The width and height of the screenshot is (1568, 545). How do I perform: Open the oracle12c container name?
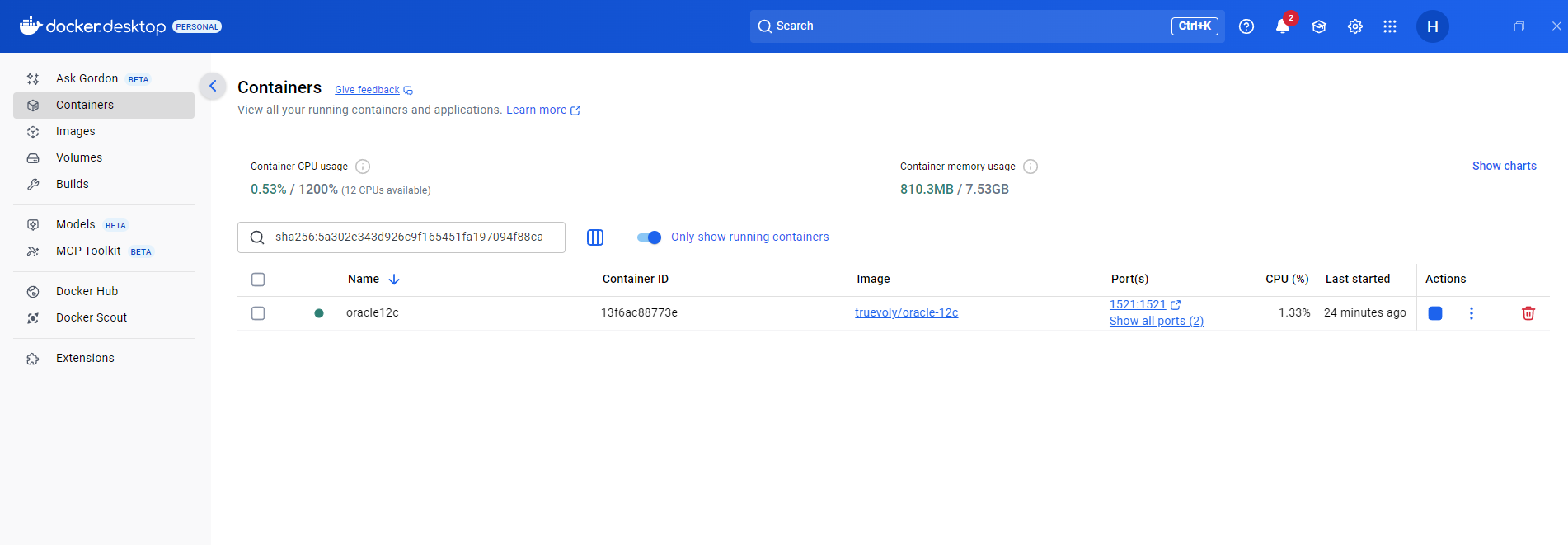pyautogui.click(x=373, y=312)
